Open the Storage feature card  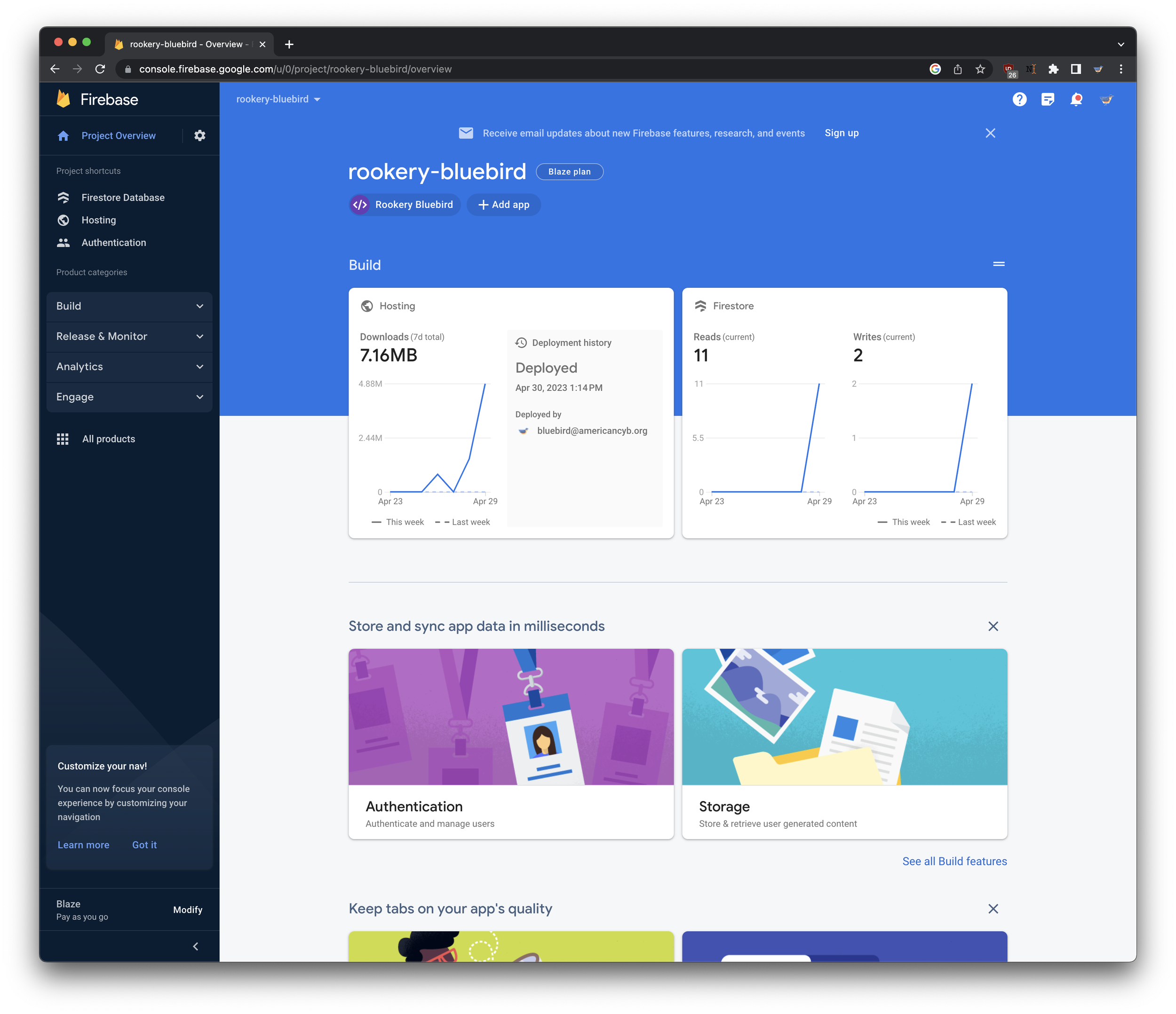[844, 744]
